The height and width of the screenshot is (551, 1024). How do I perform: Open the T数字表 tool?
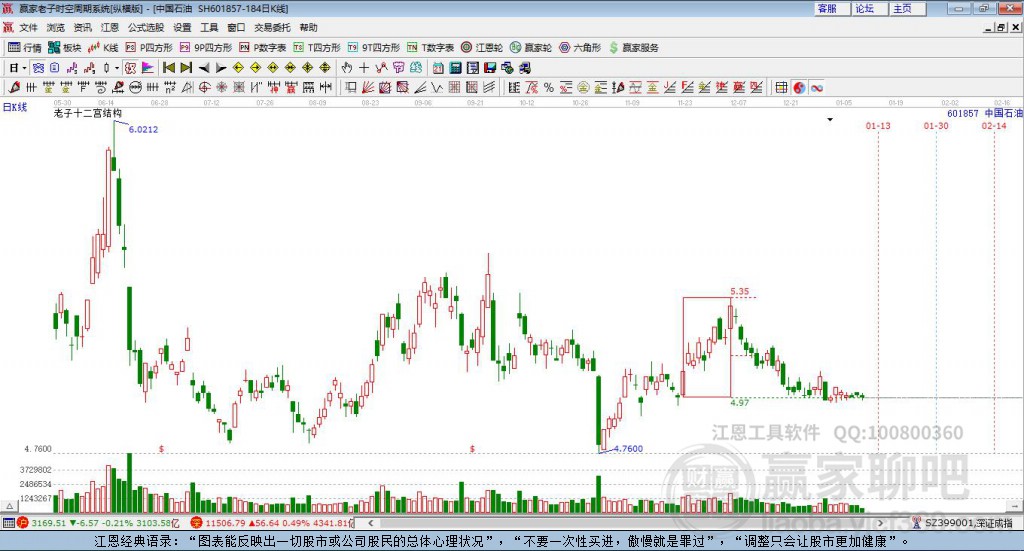(430, 48)
